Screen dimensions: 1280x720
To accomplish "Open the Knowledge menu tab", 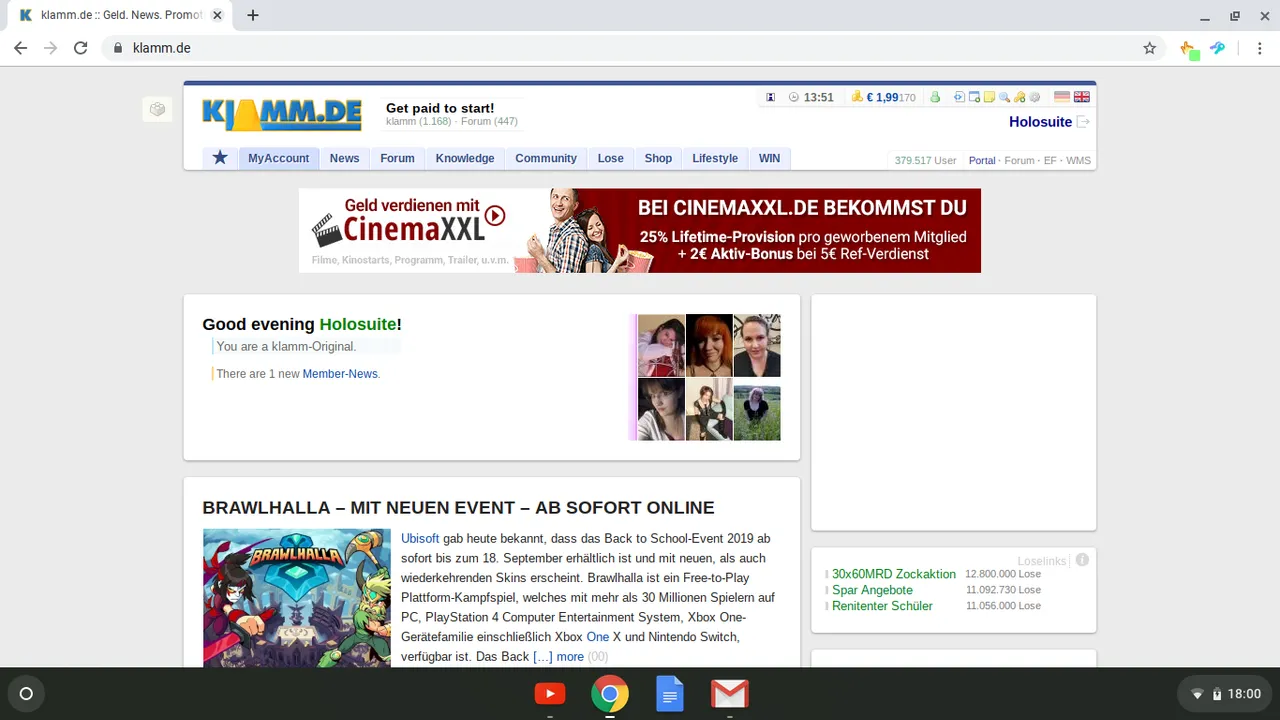I will tap(465, 158).
